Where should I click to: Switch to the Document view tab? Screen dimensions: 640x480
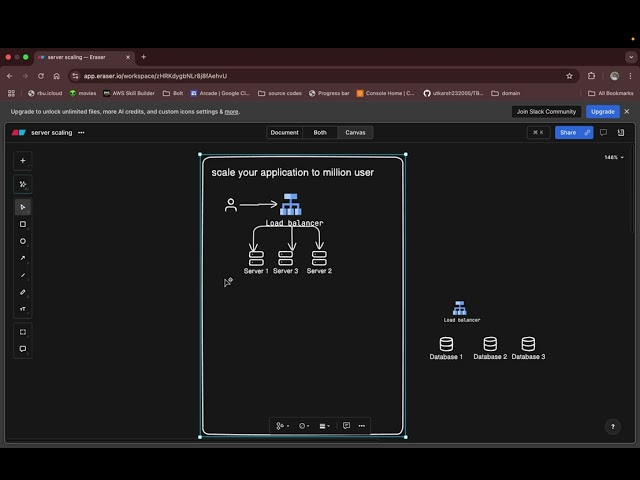(x=284, y=133)
